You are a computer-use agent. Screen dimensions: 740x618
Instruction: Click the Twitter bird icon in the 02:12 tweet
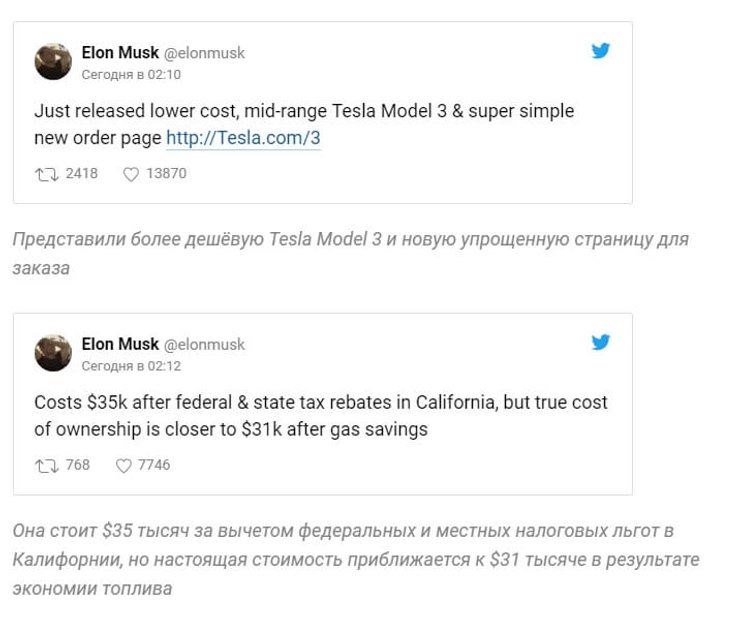[x=600, y=342]
